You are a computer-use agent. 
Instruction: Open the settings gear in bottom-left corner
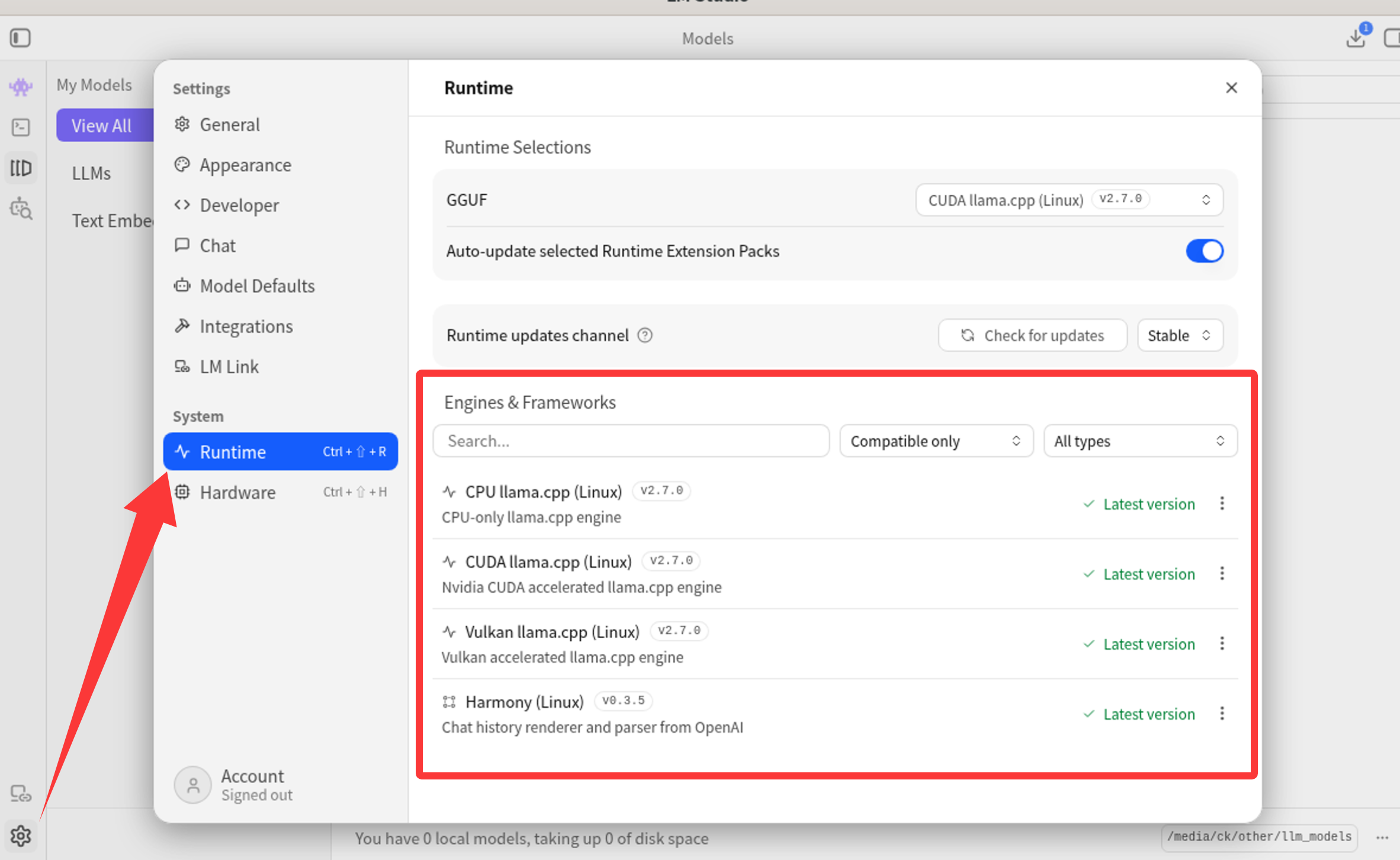coord(21,836)
